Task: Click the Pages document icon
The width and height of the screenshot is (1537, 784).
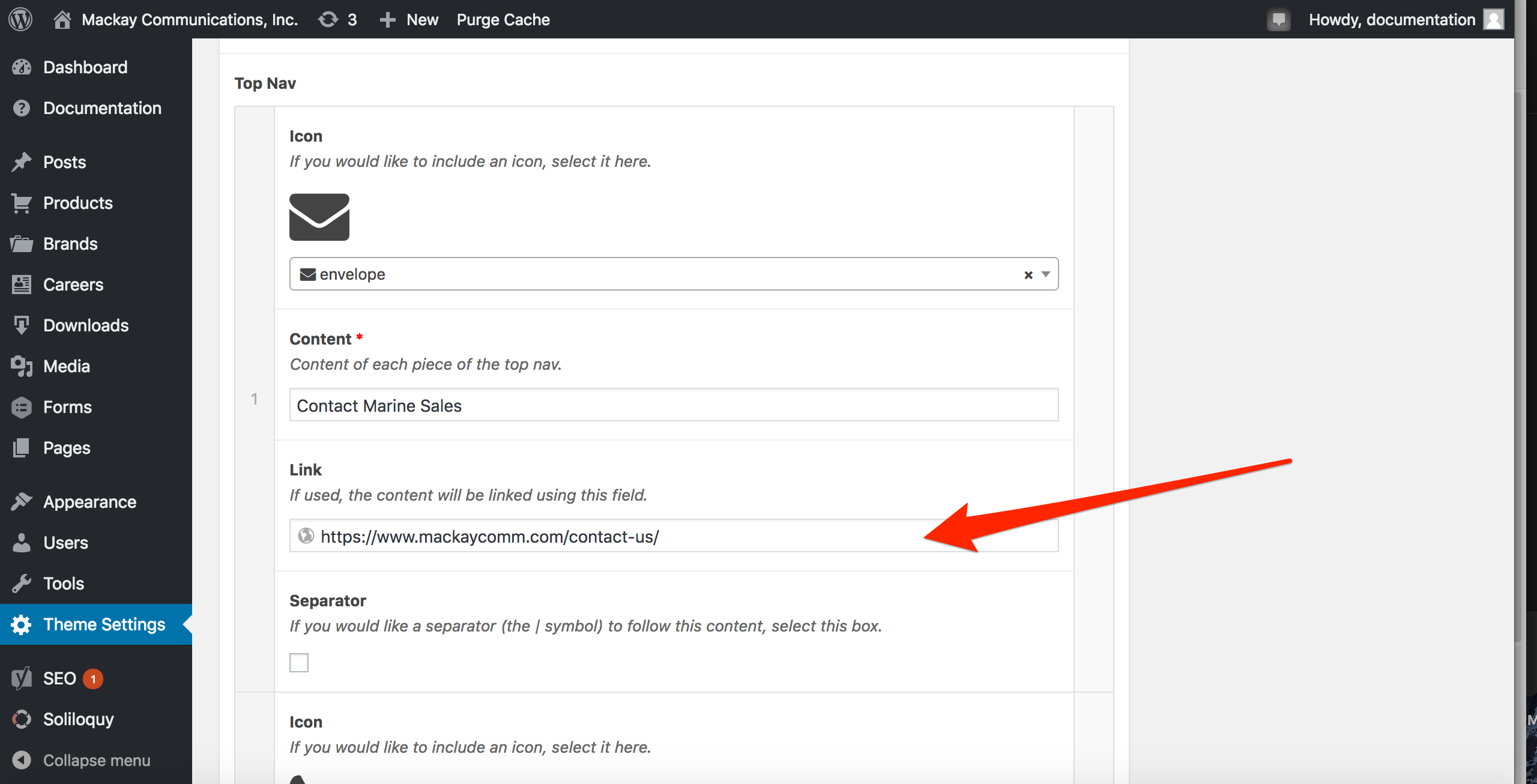Action: [22, 448]
